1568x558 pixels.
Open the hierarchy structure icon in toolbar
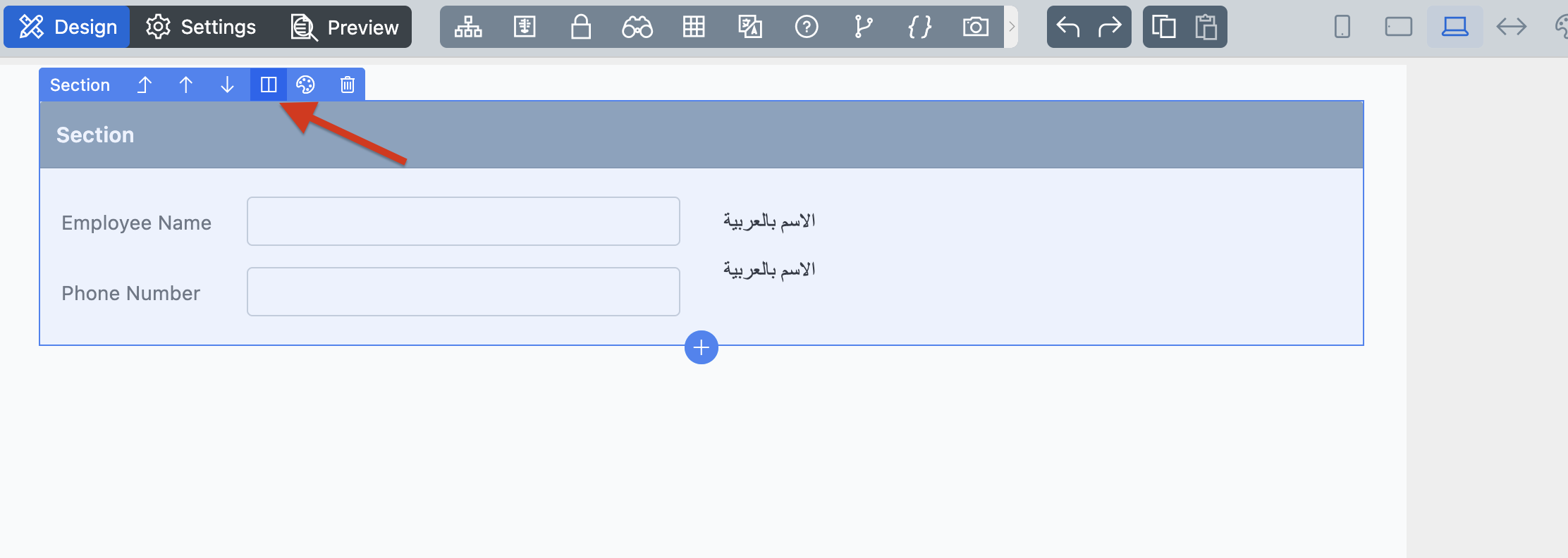pyautogui.click(x=468, y=27)
